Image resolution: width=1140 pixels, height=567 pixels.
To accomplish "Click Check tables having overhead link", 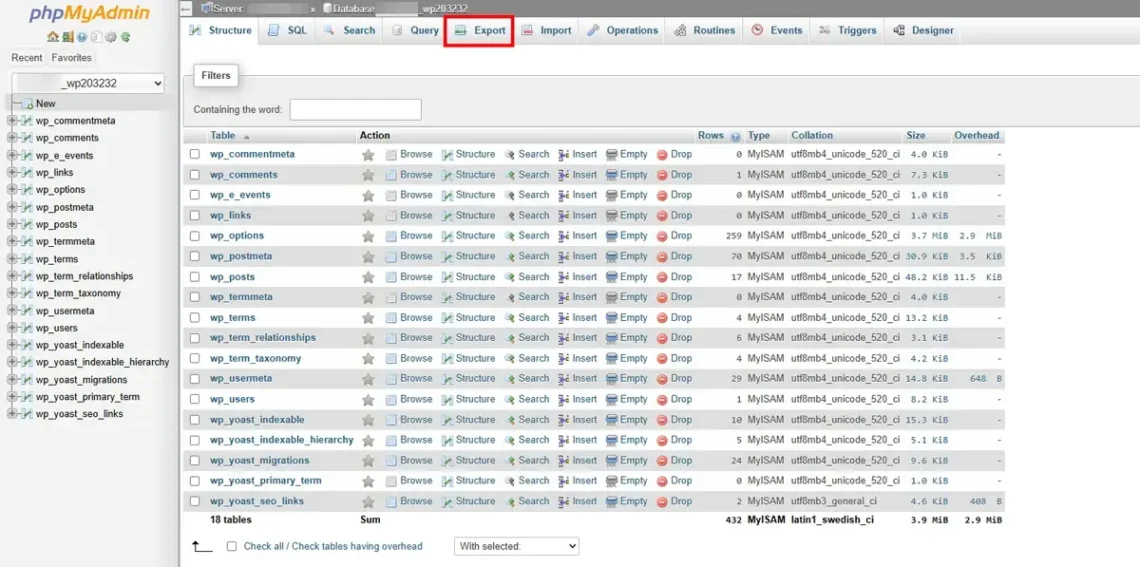I will 357,546.
